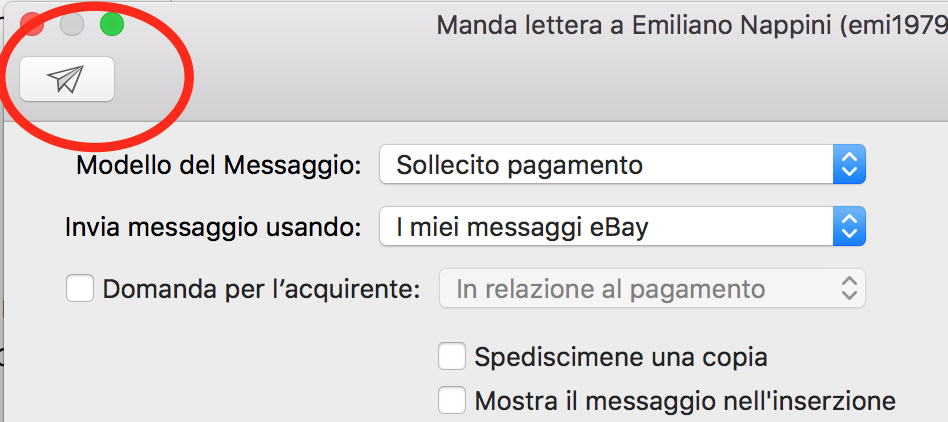The height and width of the screenshot is (422, 948).
Task: Zoom the window with the green button
Action: pos(111,25)
